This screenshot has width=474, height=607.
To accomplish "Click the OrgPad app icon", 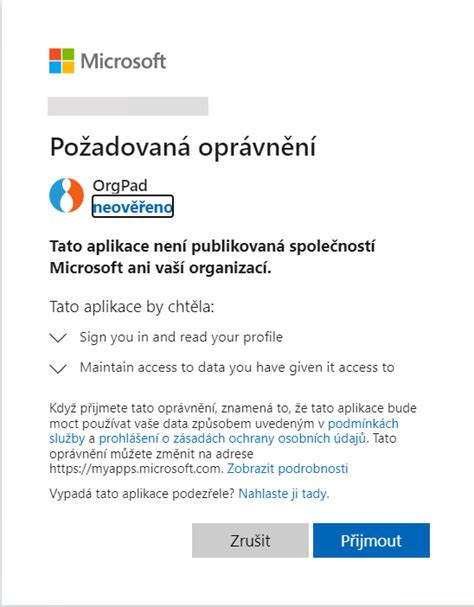I will coord(67,195).
